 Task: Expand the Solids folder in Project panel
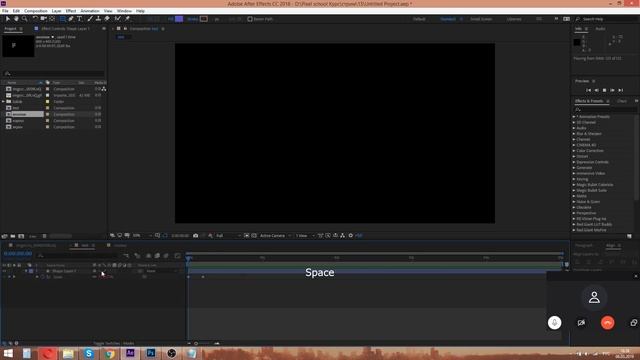tap(3, 102)
